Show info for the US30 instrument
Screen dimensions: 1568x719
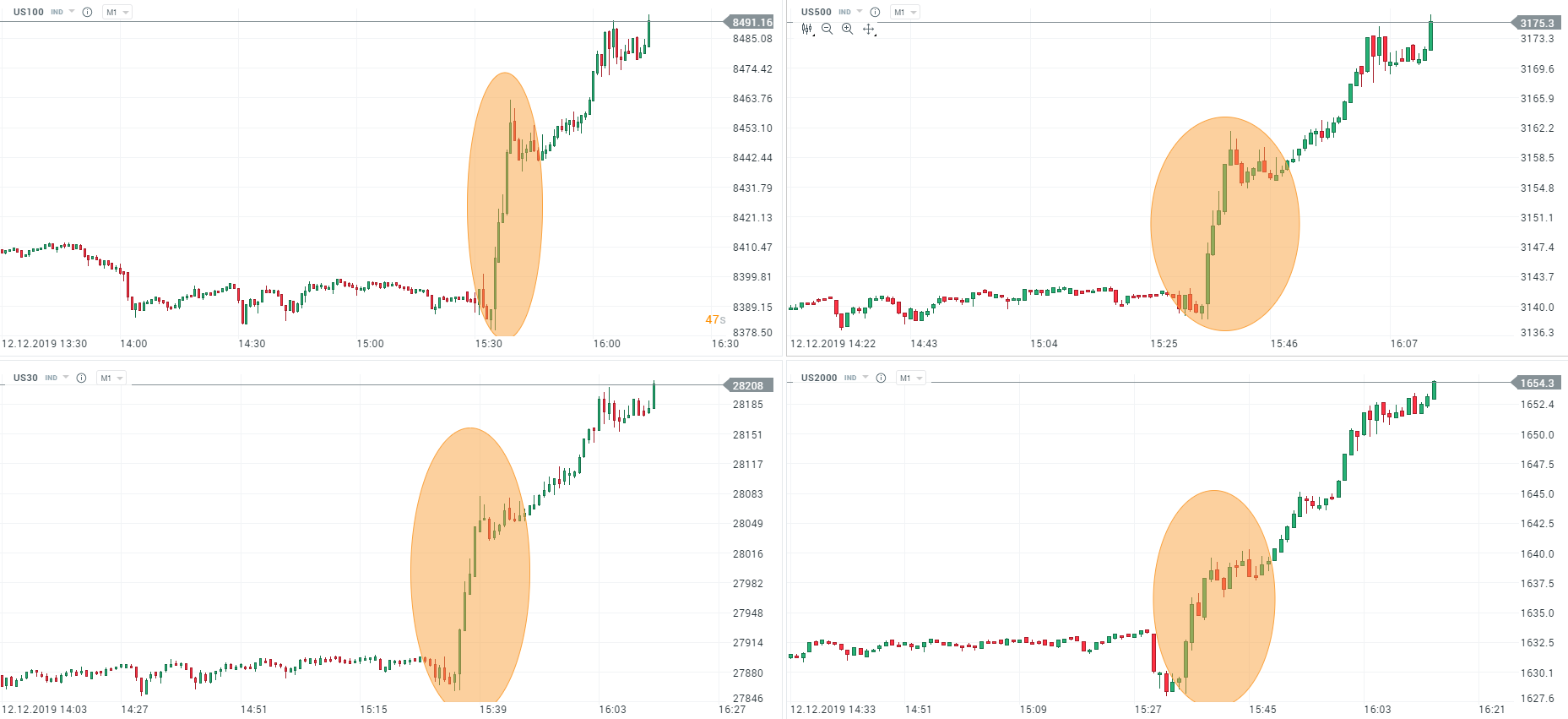point(81,378)
